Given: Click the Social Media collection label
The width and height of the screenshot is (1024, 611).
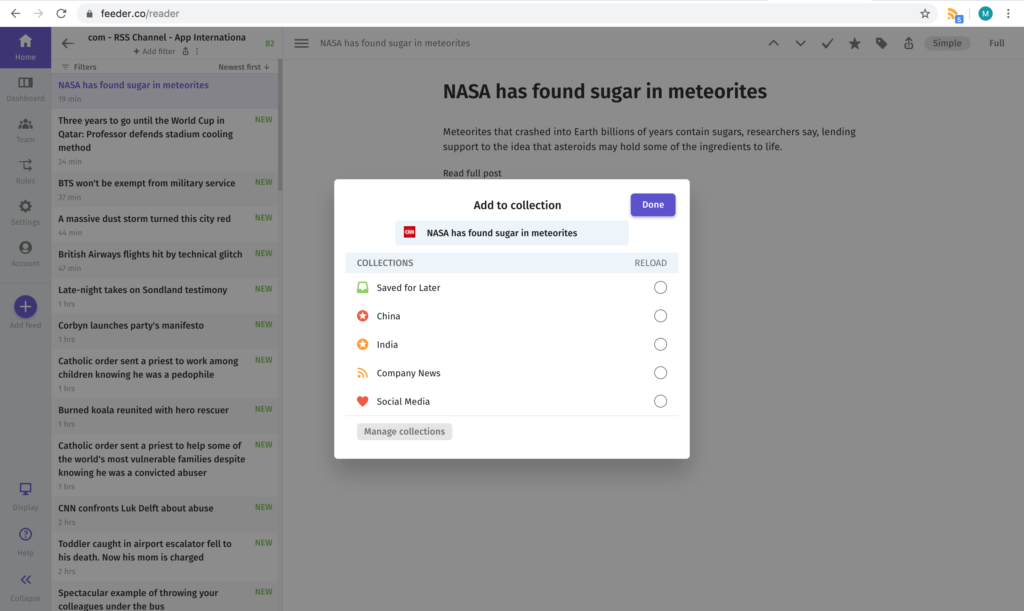Looking at the screenshot, I should 403,401.
